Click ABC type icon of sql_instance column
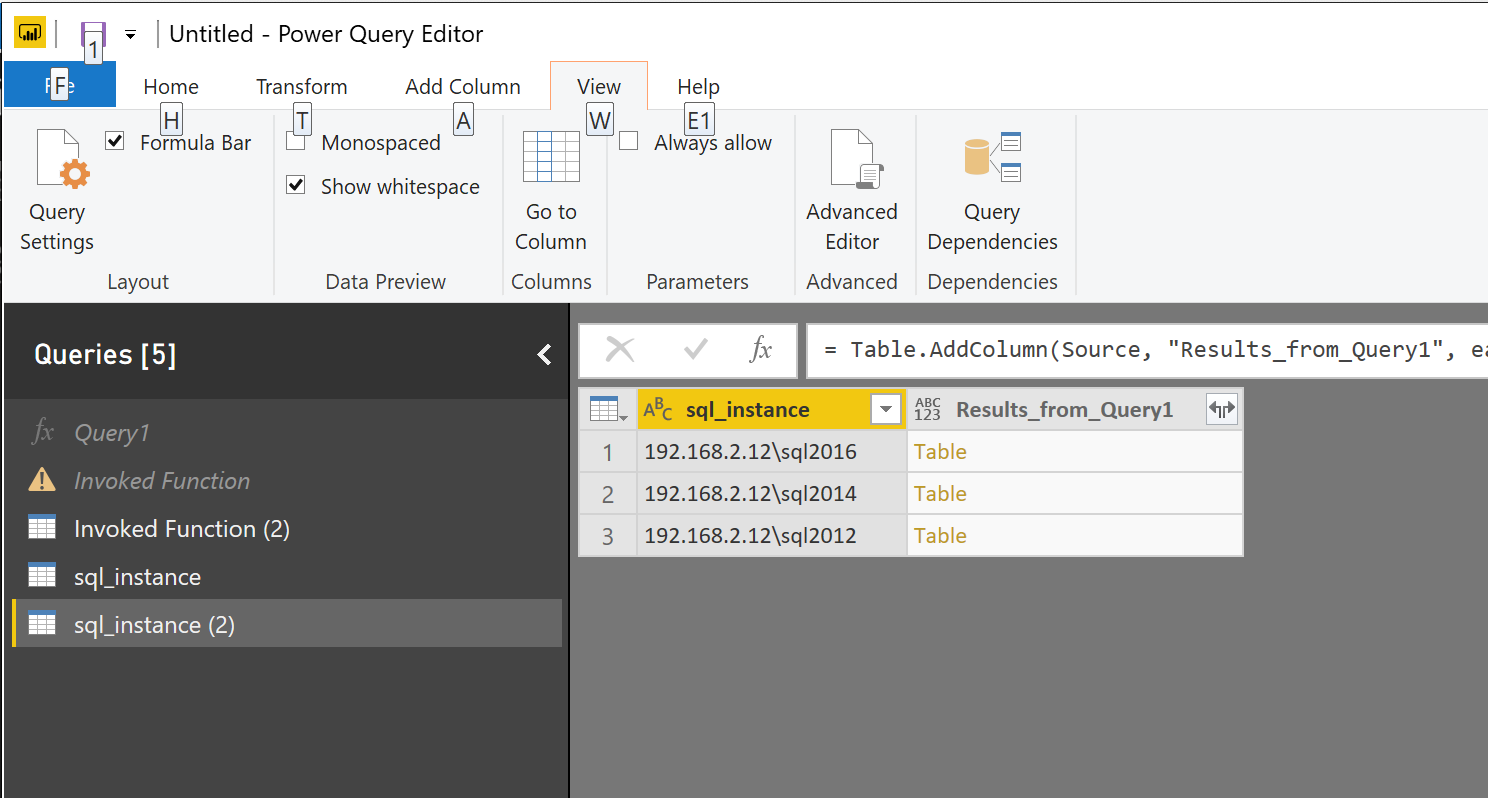 pos(658,409)
